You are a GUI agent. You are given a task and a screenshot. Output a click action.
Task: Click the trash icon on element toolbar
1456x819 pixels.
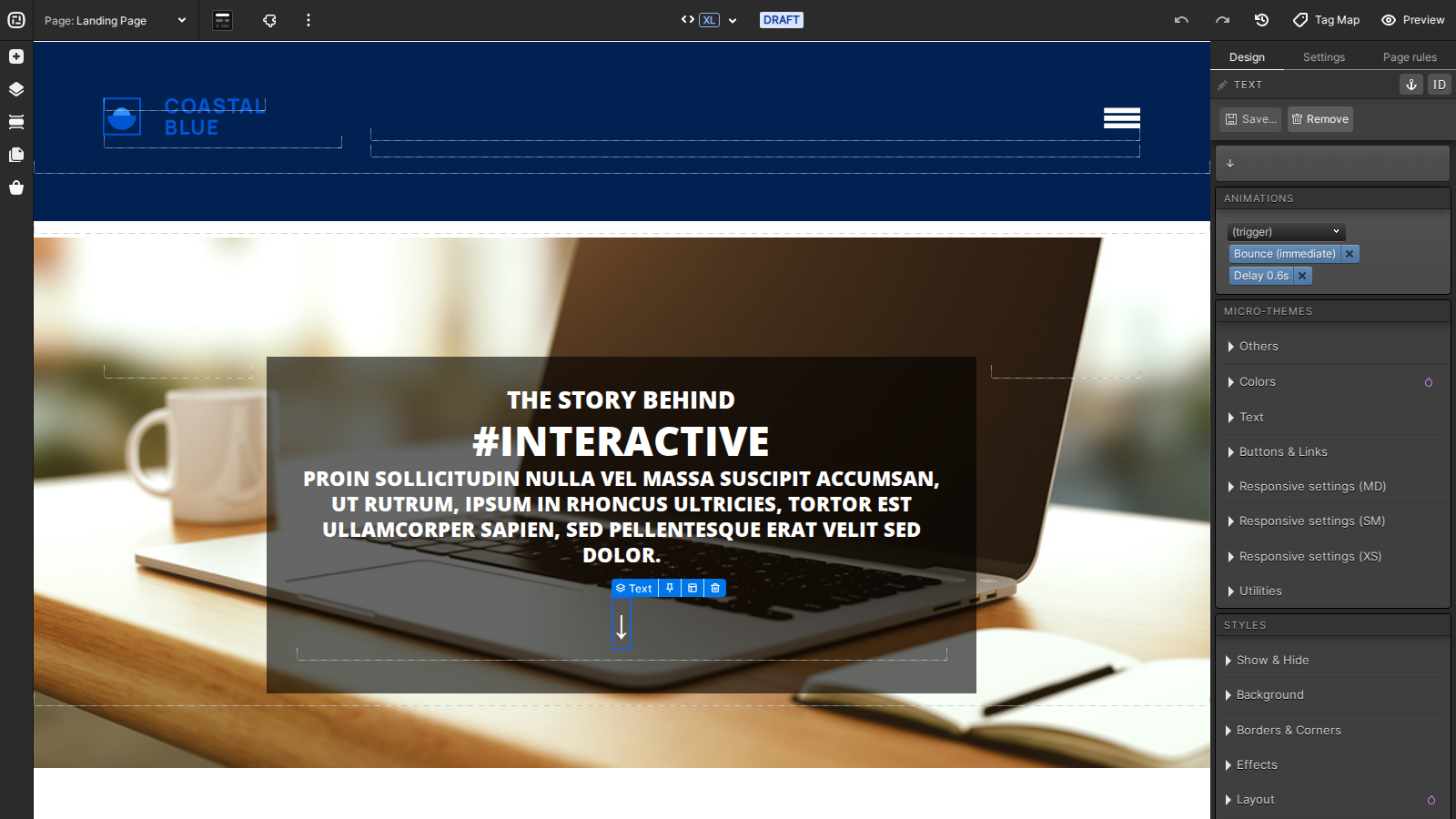coord(715,589)
